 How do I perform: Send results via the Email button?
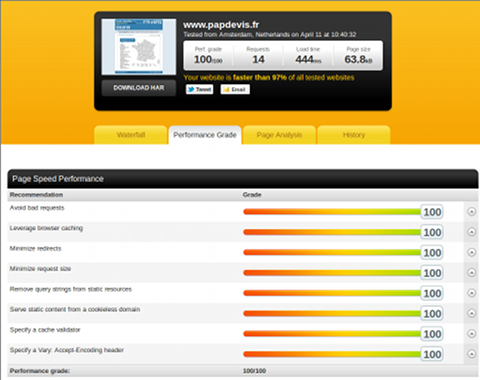(235, 89)
